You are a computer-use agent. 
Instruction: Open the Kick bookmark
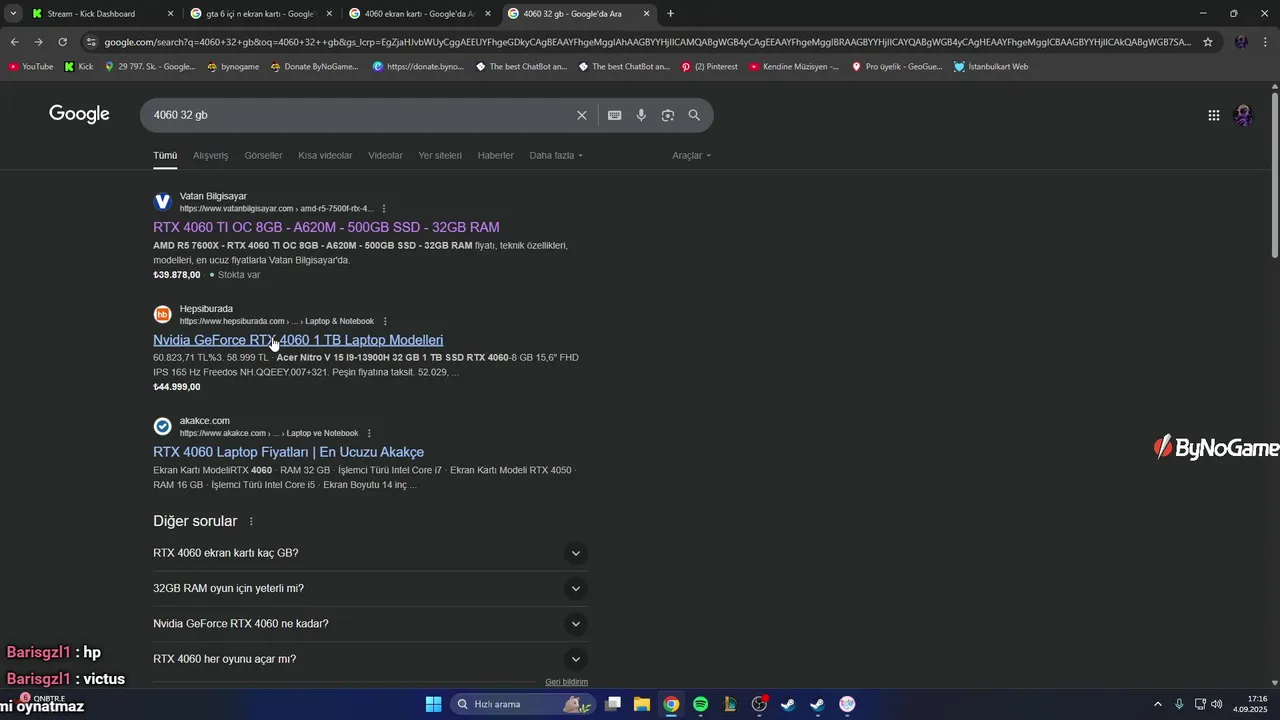[78, 67]
